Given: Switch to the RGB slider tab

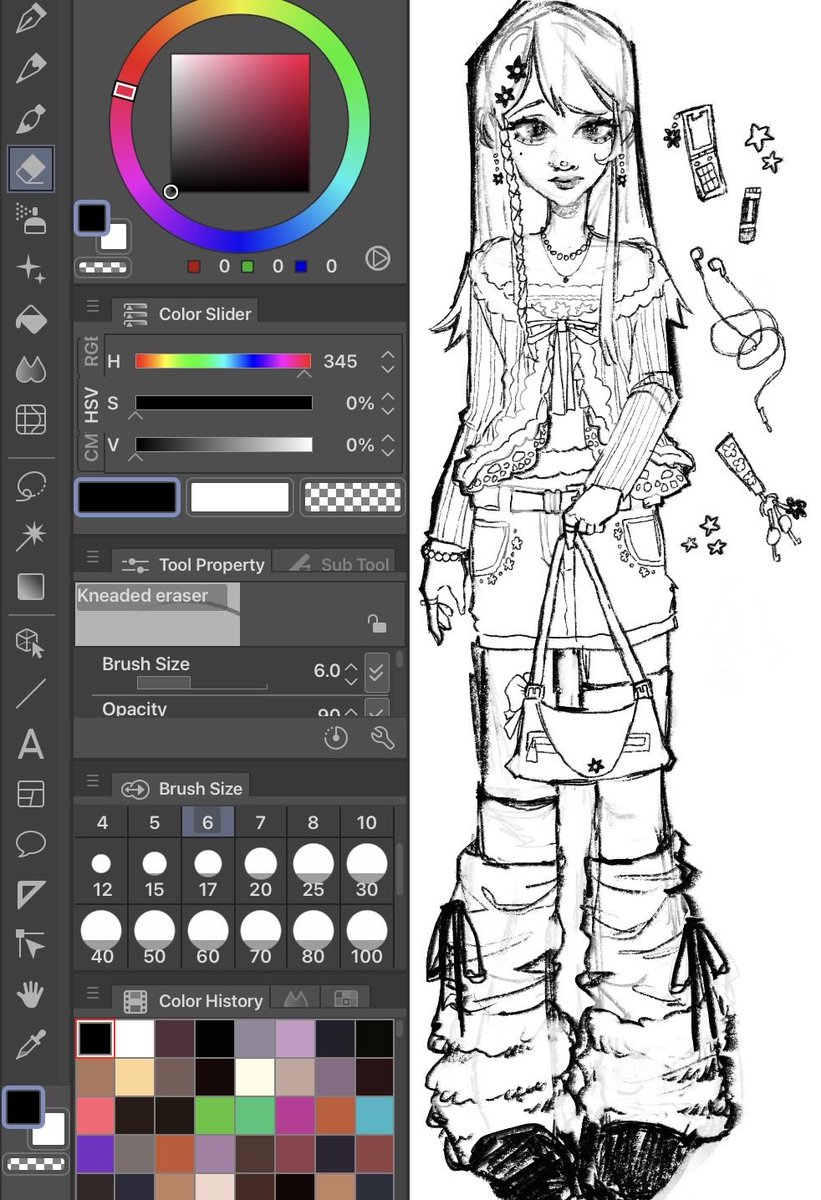Looking at the screenshot, I should (91, 353).
